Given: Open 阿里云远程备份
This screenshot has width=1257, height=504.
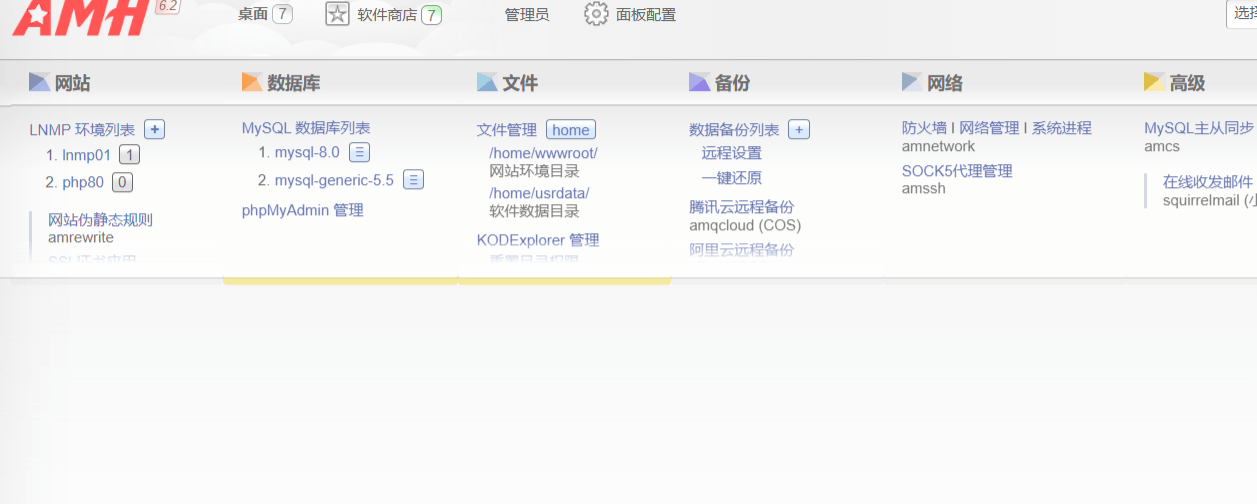Looking at the screenshot, I should [x=742, y=250].
